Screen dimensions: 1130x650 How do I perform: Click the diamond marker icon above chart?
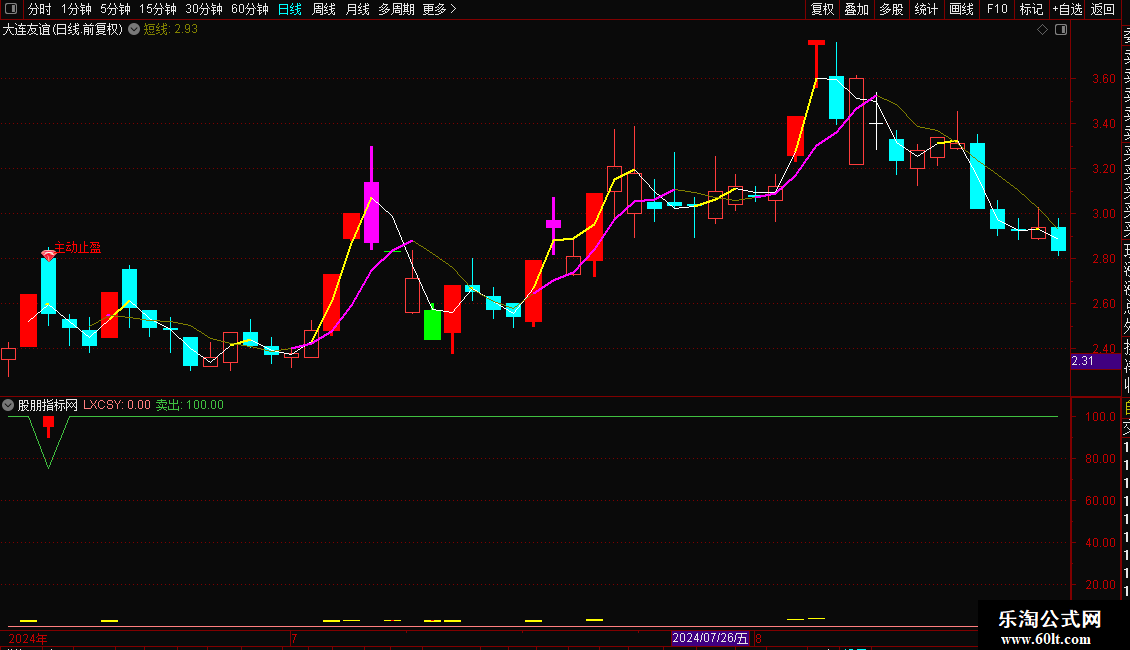tap(1042, 30)
